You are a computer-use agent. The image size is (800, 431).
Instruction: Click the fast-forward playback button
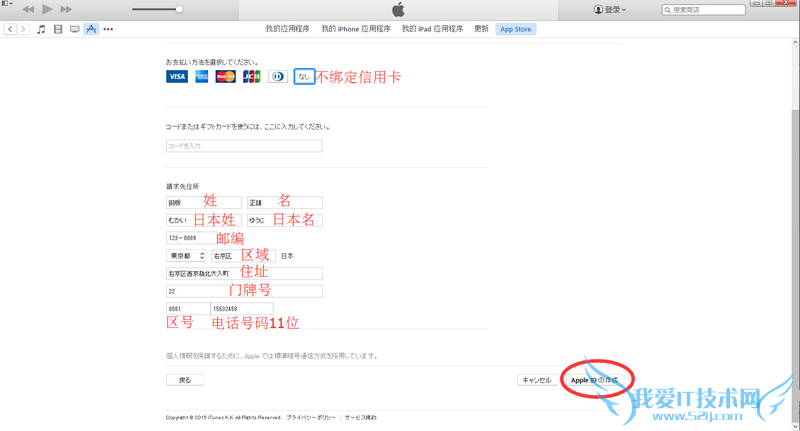click(66, 9)
